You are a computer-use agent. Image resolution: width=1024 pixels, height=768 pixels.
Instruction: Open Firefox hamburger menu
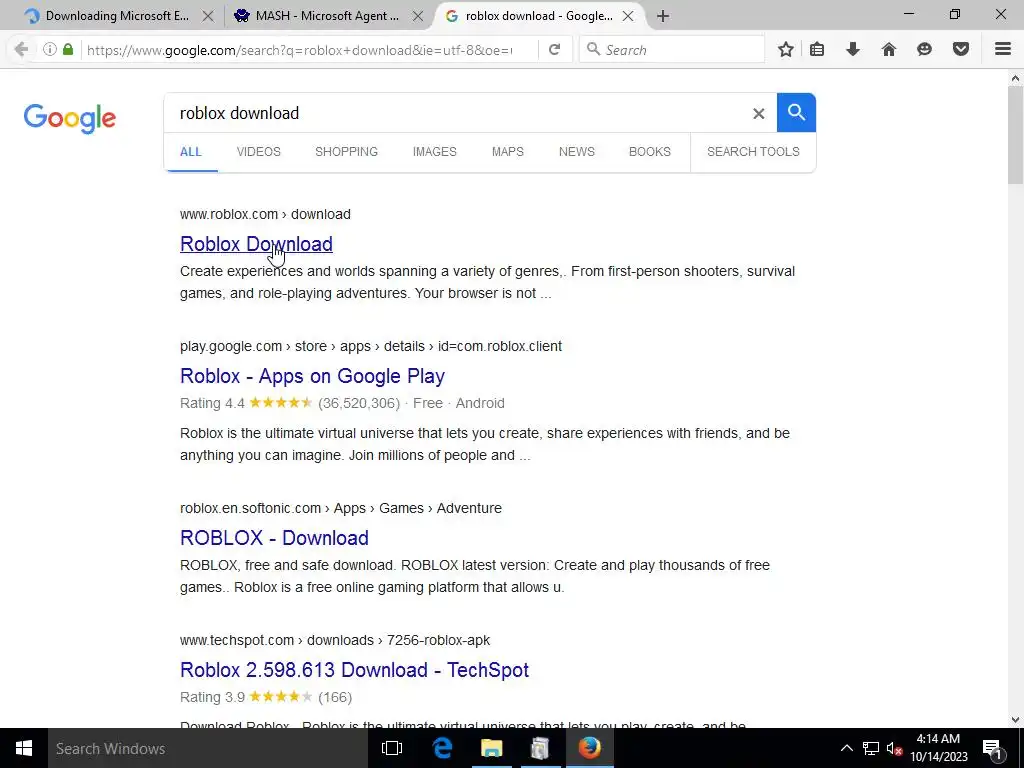click(1003, 50)
